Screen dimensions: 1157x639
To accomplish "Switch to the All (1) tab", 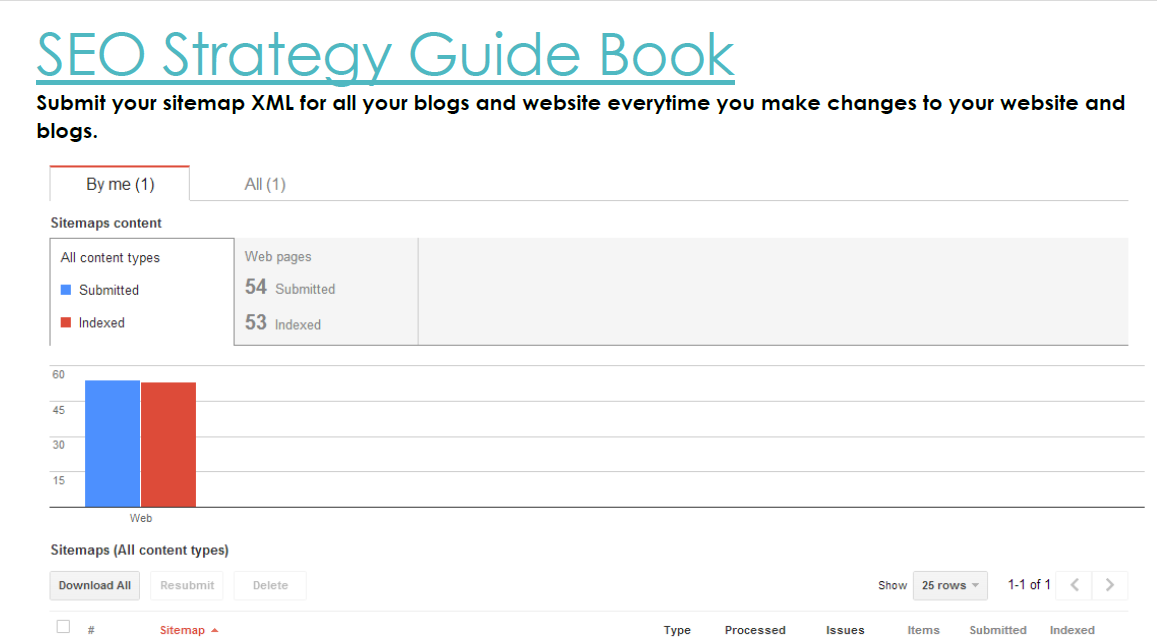I will click(x=264, y=184).
